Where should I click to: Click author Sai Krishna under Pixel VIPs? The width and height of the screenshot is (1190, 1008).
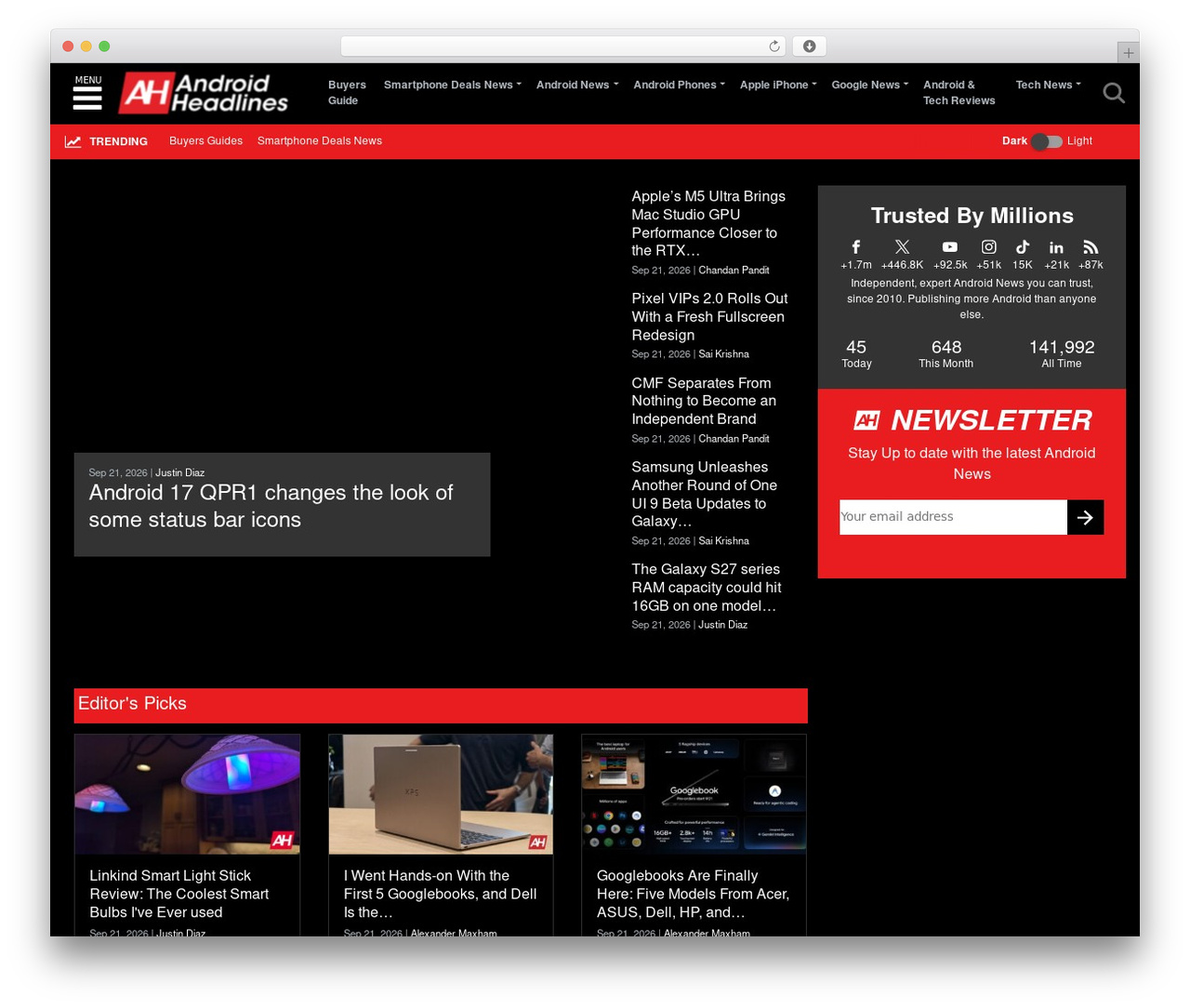point(723,354)
